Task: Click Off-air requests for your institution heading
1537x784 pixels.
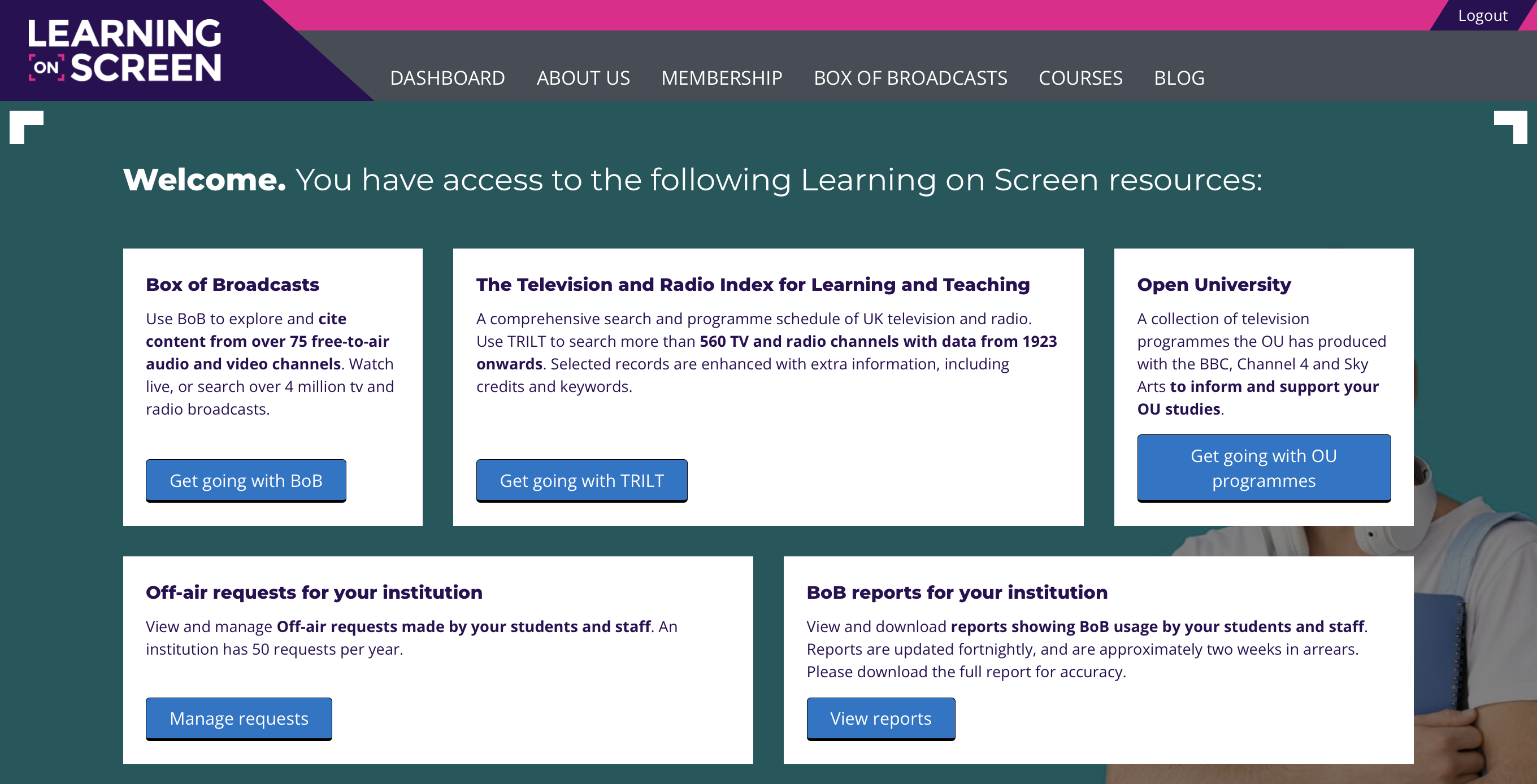Action: (314, 592)
